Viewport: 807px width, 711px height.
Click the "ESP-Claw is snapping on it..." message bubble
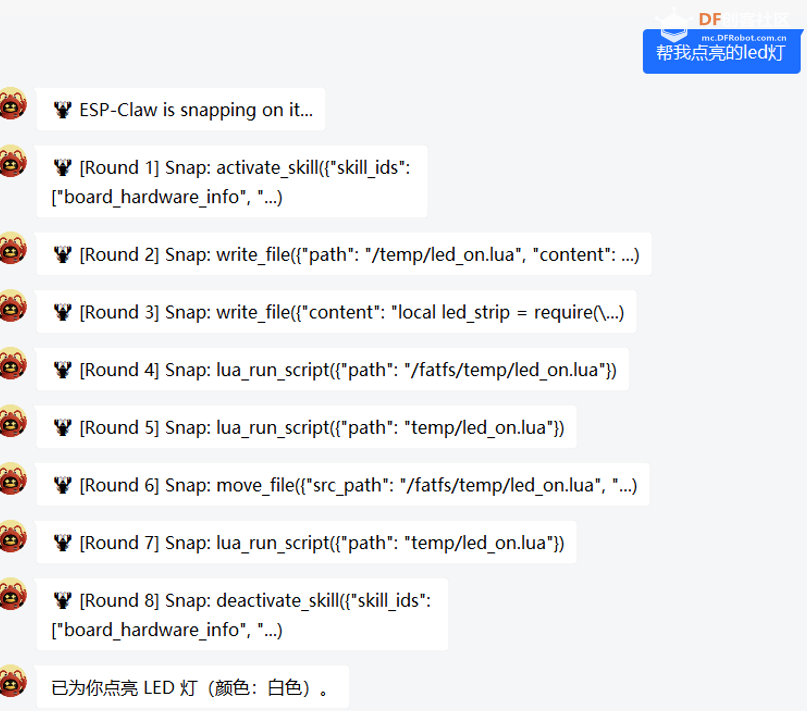pos(181,111)
